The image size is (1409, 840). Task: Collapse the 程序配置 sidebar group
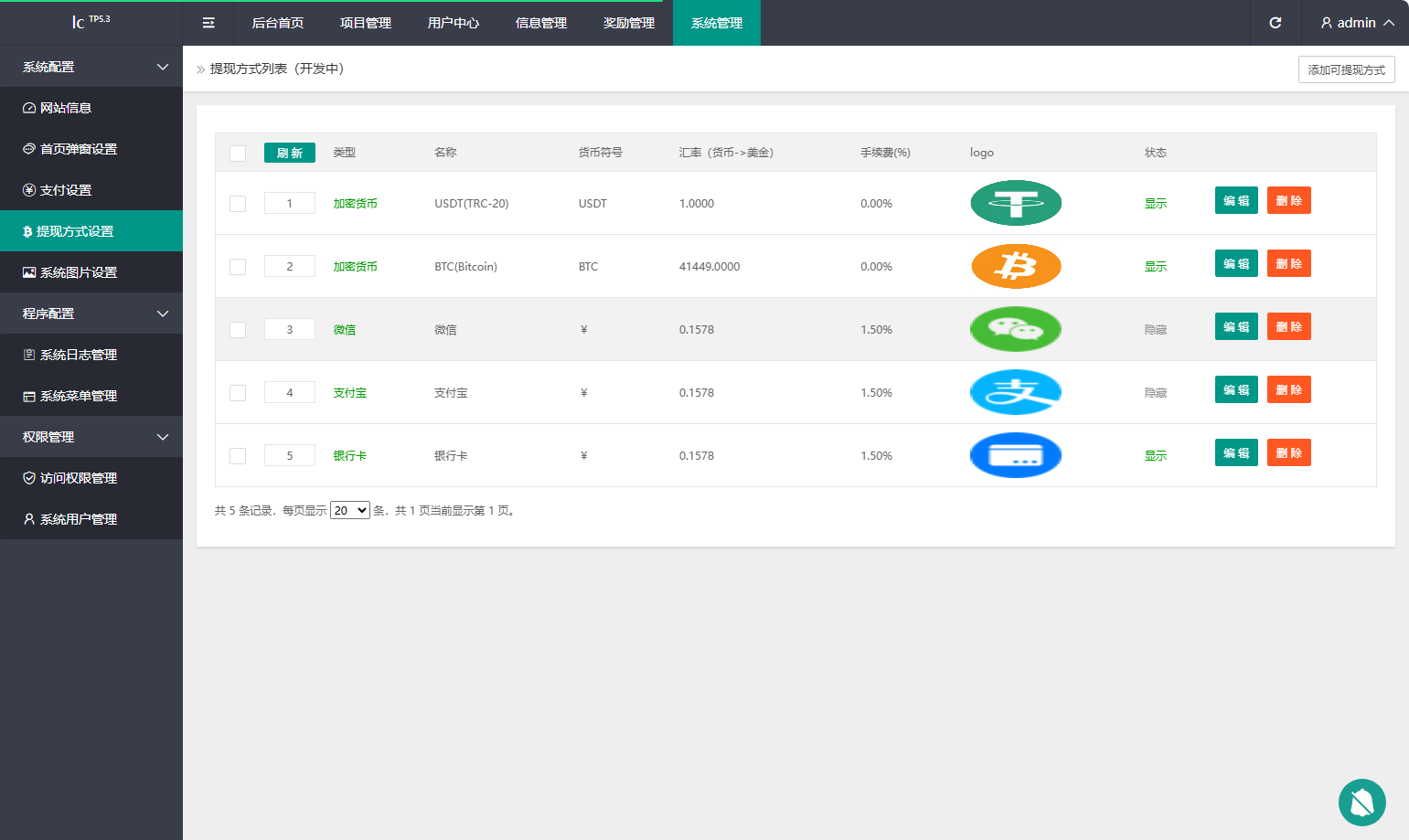91,314
